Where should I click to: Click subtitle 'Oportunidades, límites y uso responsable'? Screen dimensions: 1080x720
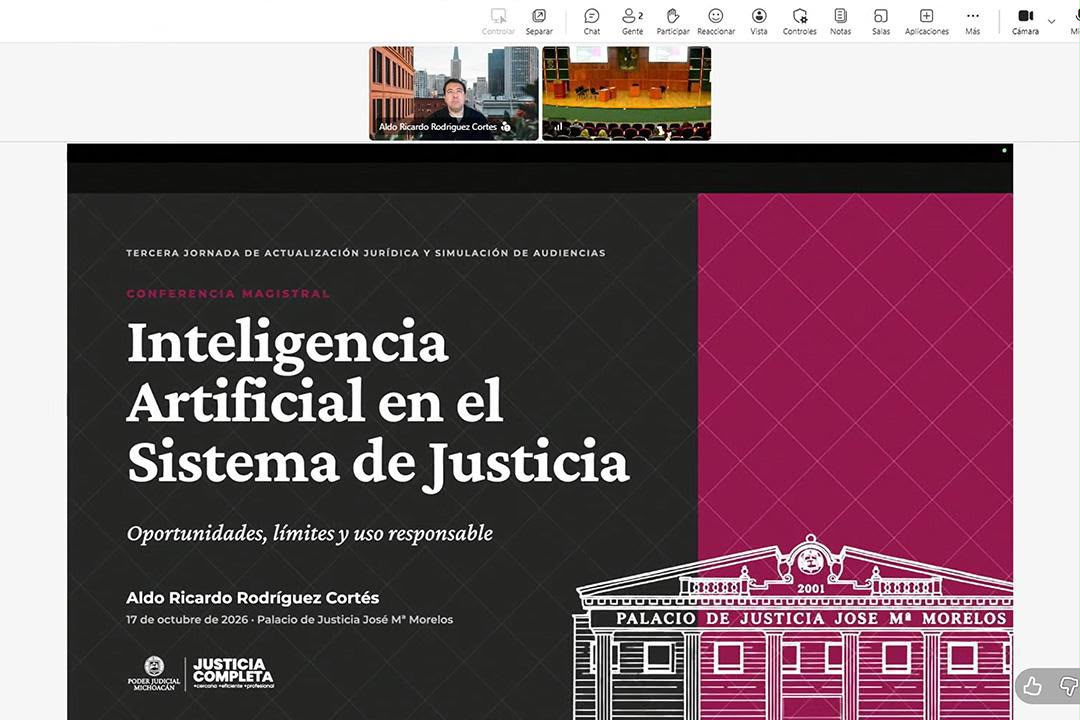(310, 533)
